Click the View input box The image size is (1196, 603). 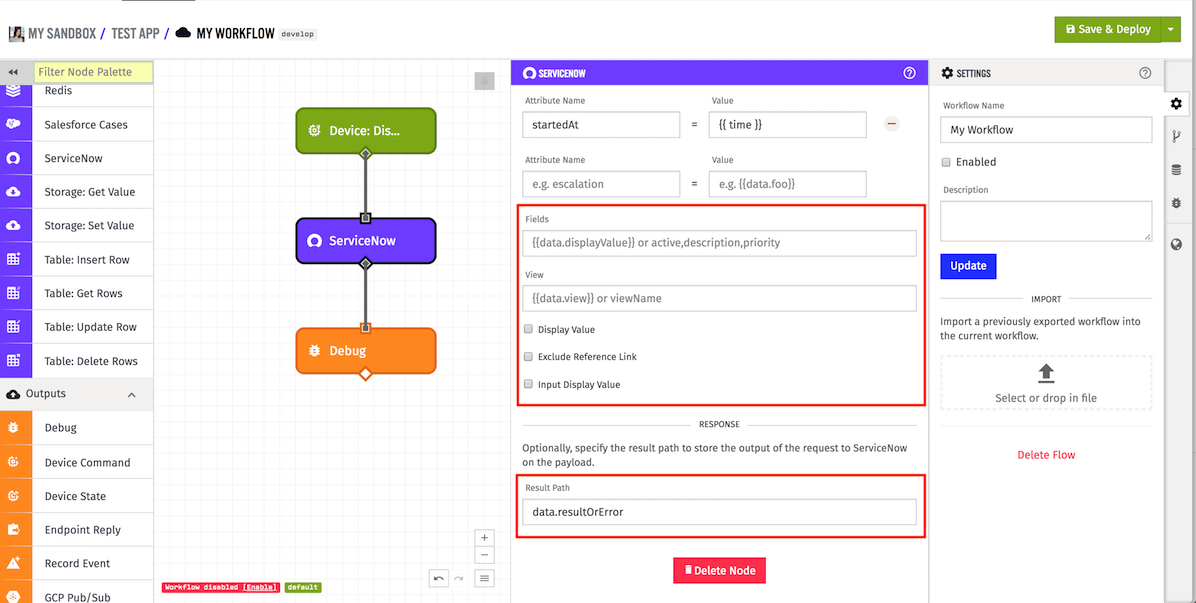(719, 298)
